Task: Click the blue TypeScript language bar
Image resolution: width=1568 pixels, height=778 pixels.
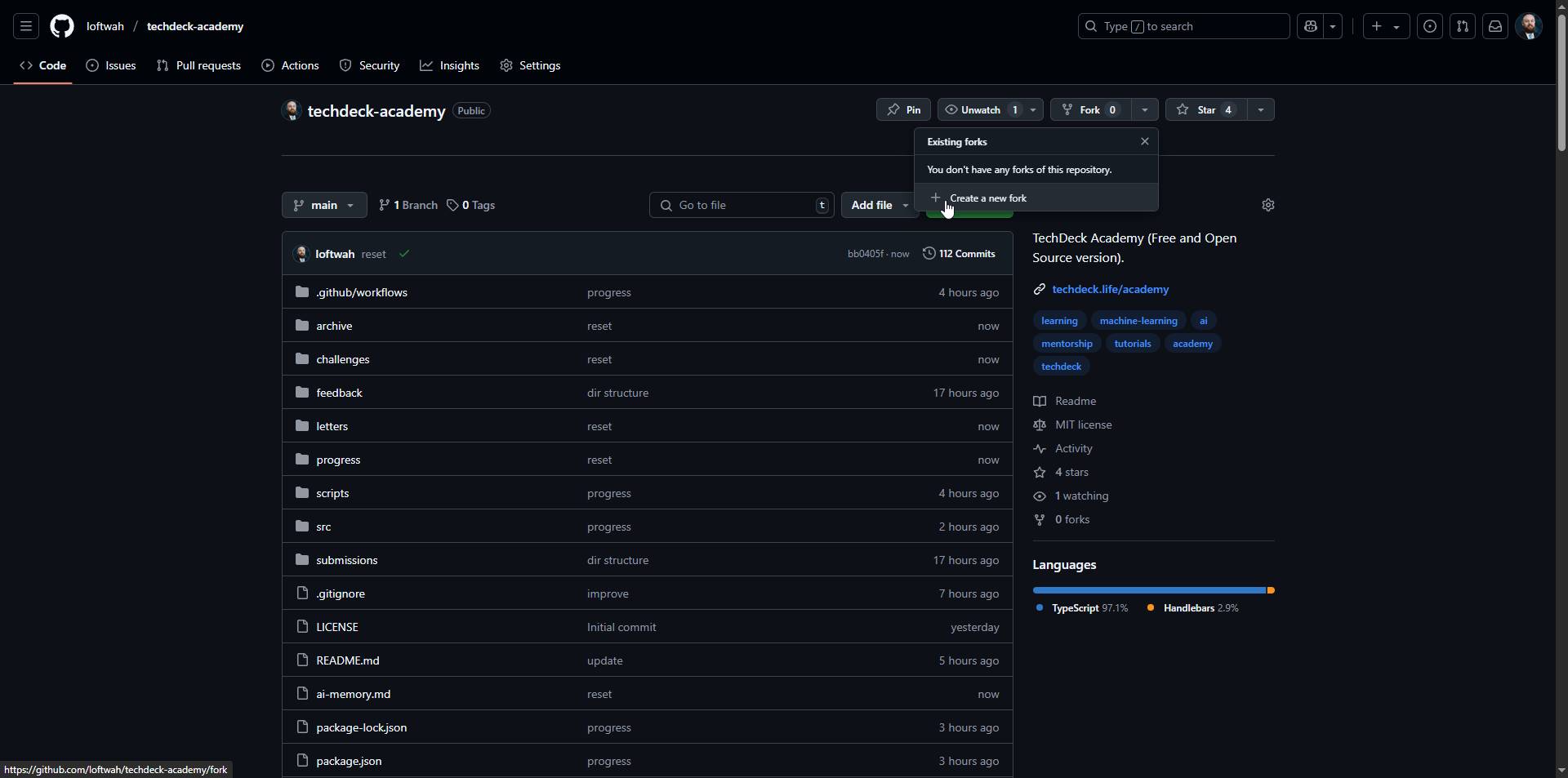Action: coord(1149,590)
